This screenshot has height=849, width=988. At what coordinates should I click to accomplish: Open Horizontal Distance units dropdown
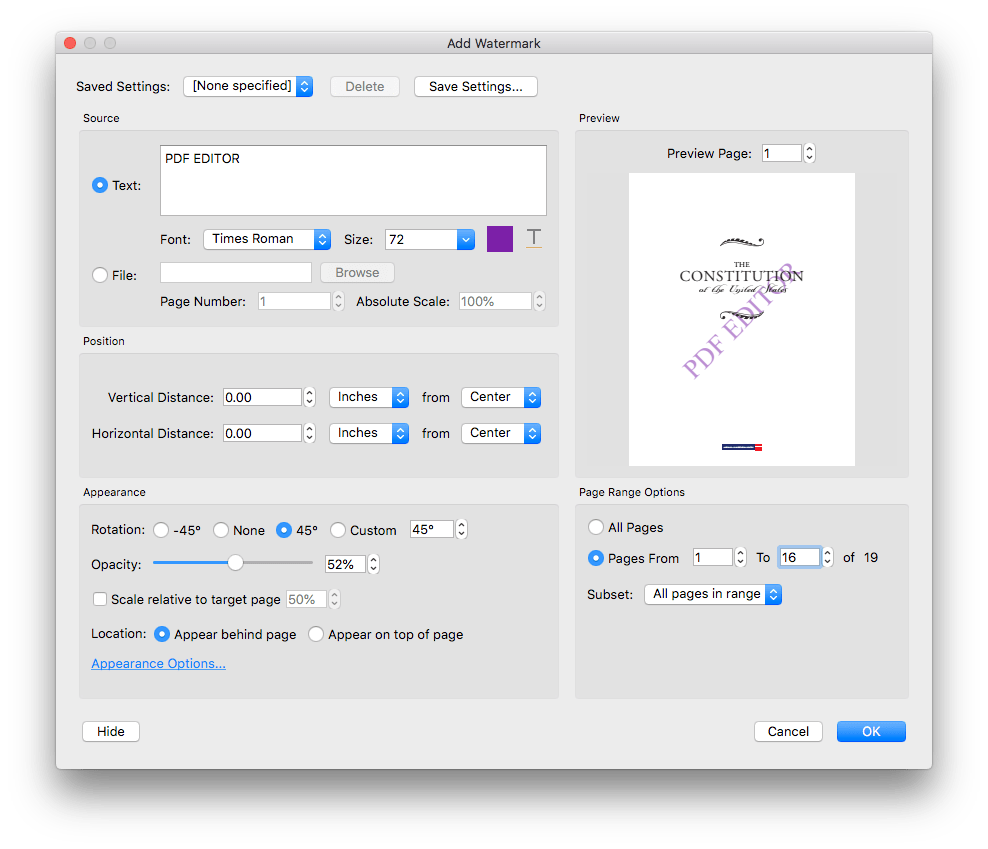(x=369, y=433)
